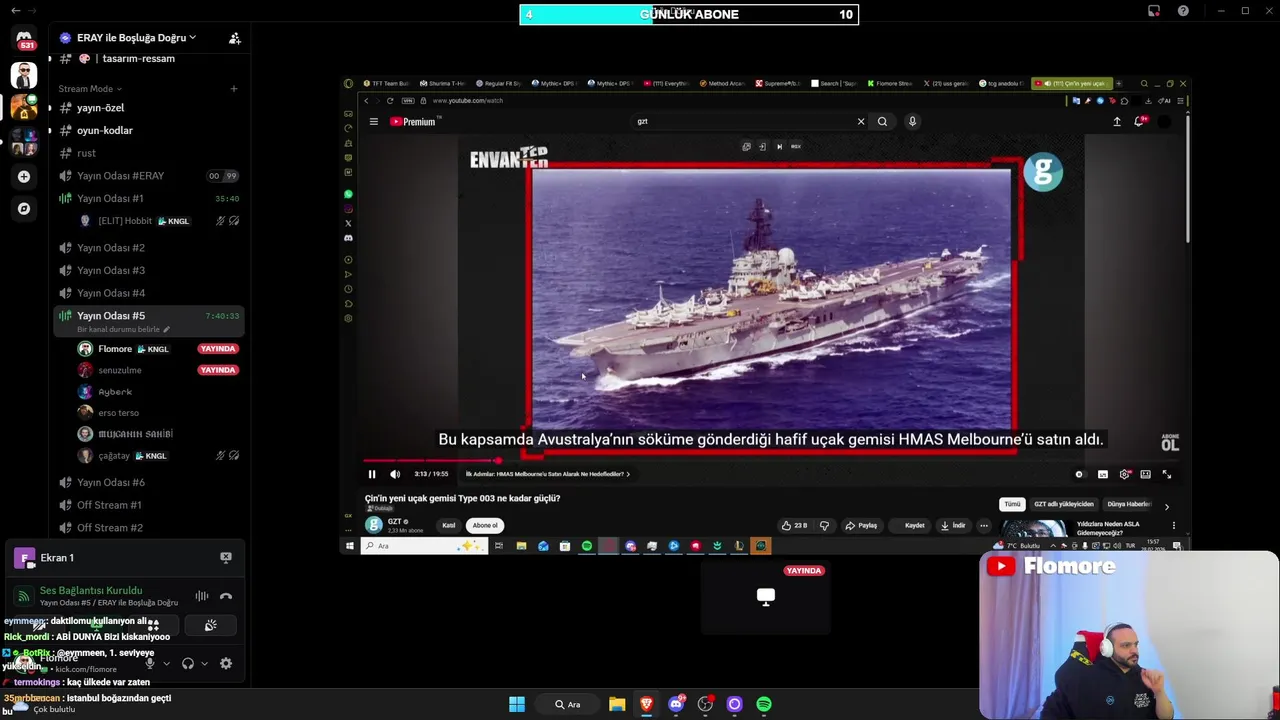Open the Discover servers compass icon
The height and width of the screenshot is (720, 1280).
click(x=24, y=209)
